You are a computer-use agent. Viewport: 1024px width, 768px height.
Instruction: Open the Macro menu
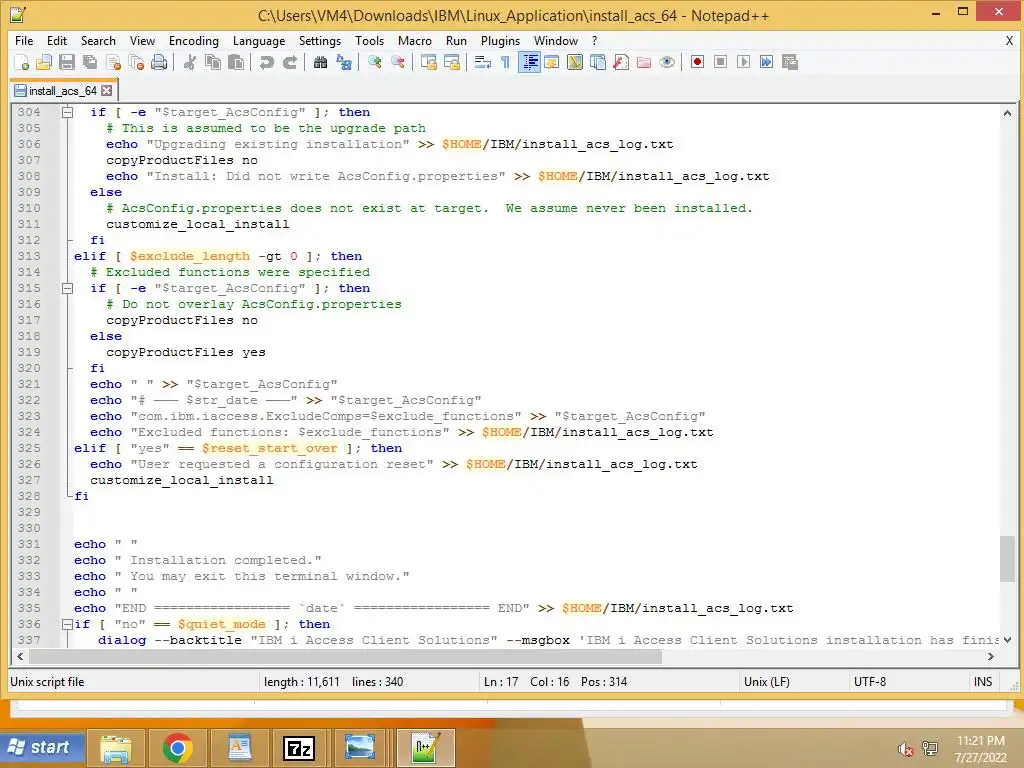(x=415, y=40)
